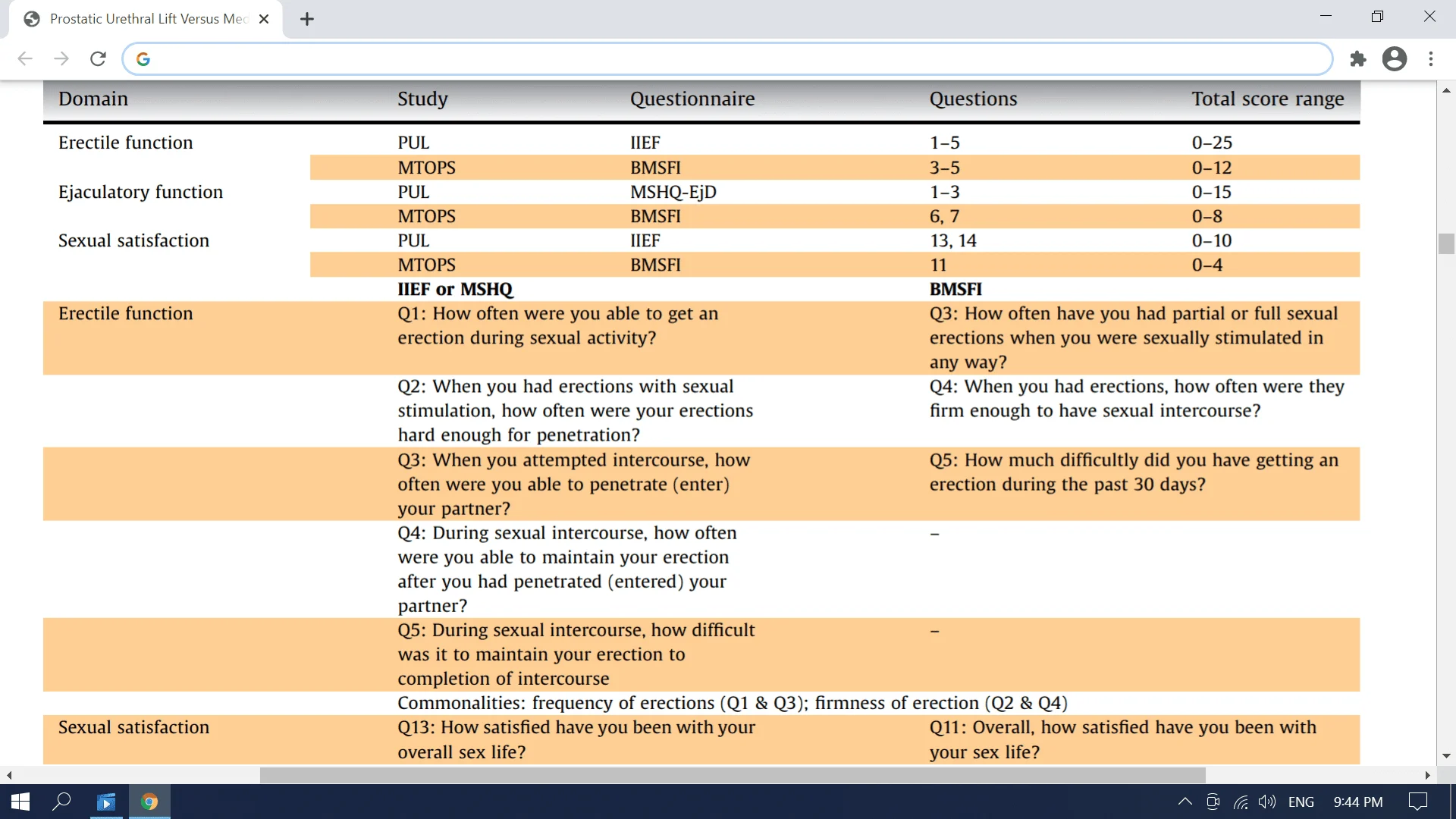Viewport: 1456px width, 819px height.
Task: Open a new browser tab
Action: (307, 19)
